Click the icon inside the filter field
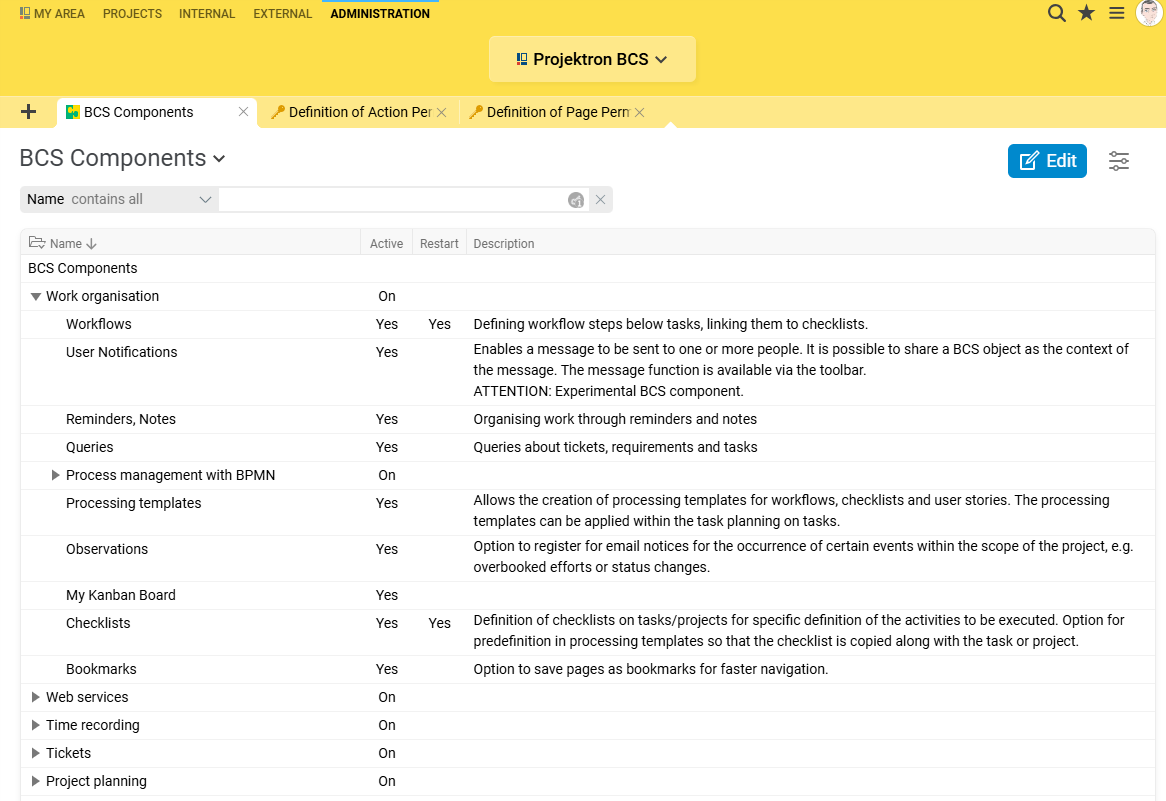The width and height of the screenshot is (1166, 801). pos(575,200)
